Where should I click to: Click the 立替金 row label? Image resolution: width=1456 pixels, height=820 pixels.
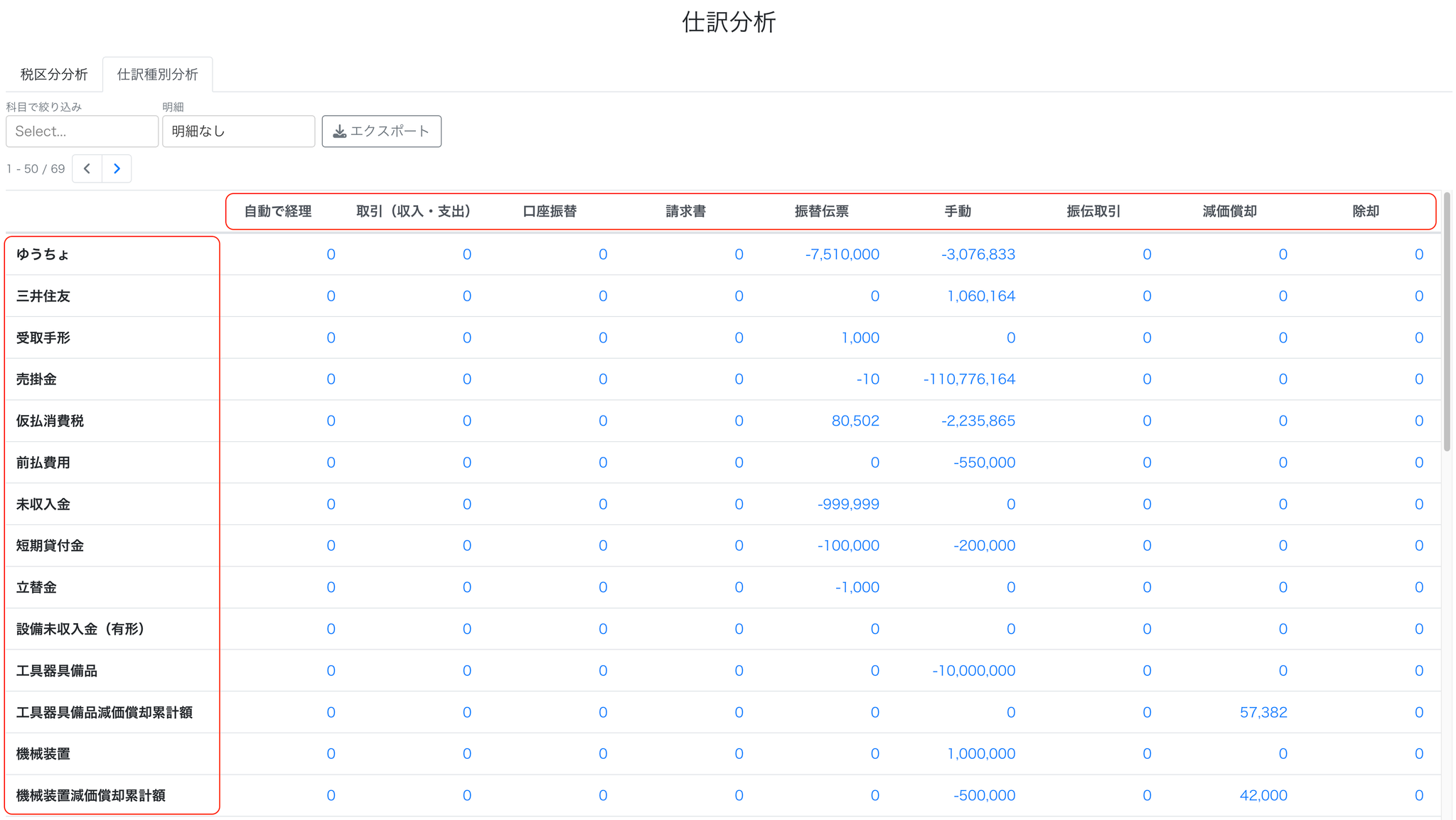coord(36,588)
